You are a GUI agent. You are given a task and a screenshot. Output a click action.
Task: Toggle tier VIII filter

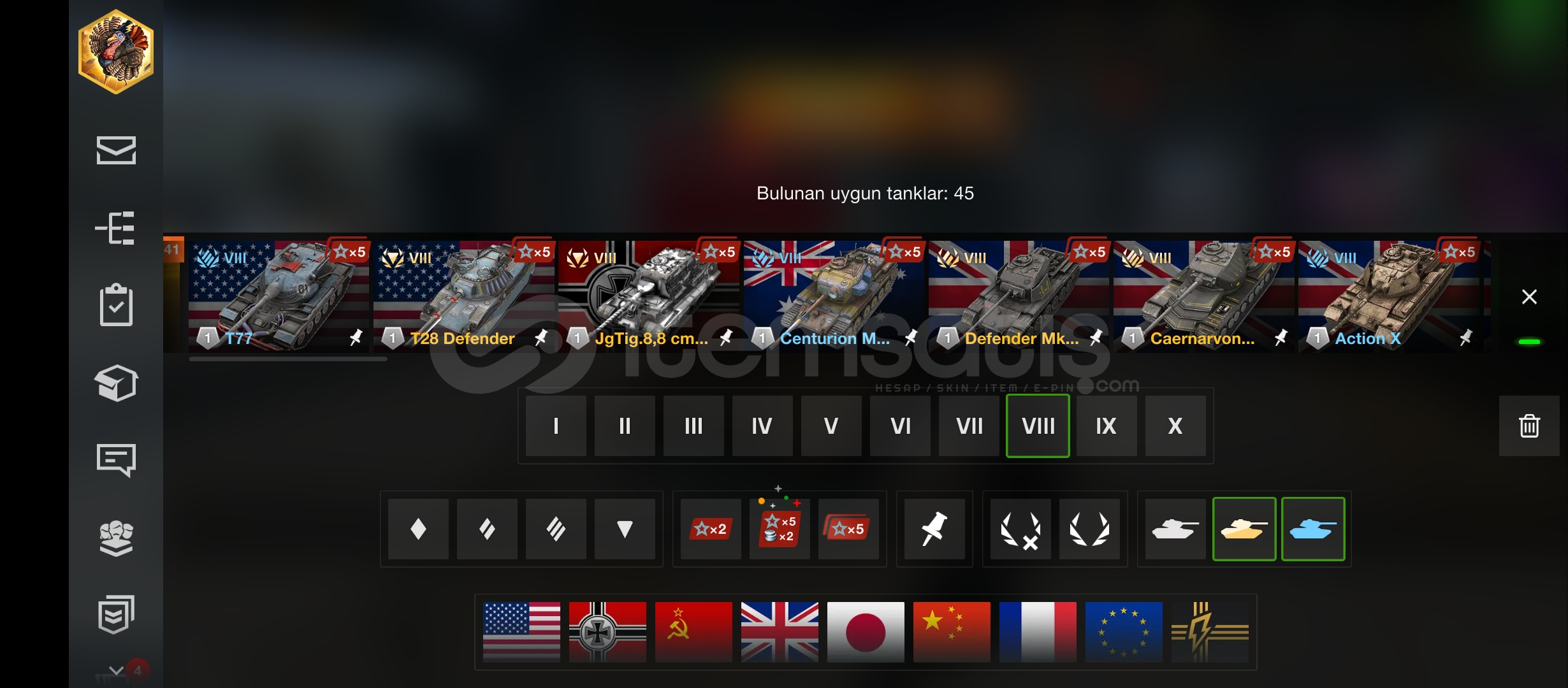(1038, 426)
